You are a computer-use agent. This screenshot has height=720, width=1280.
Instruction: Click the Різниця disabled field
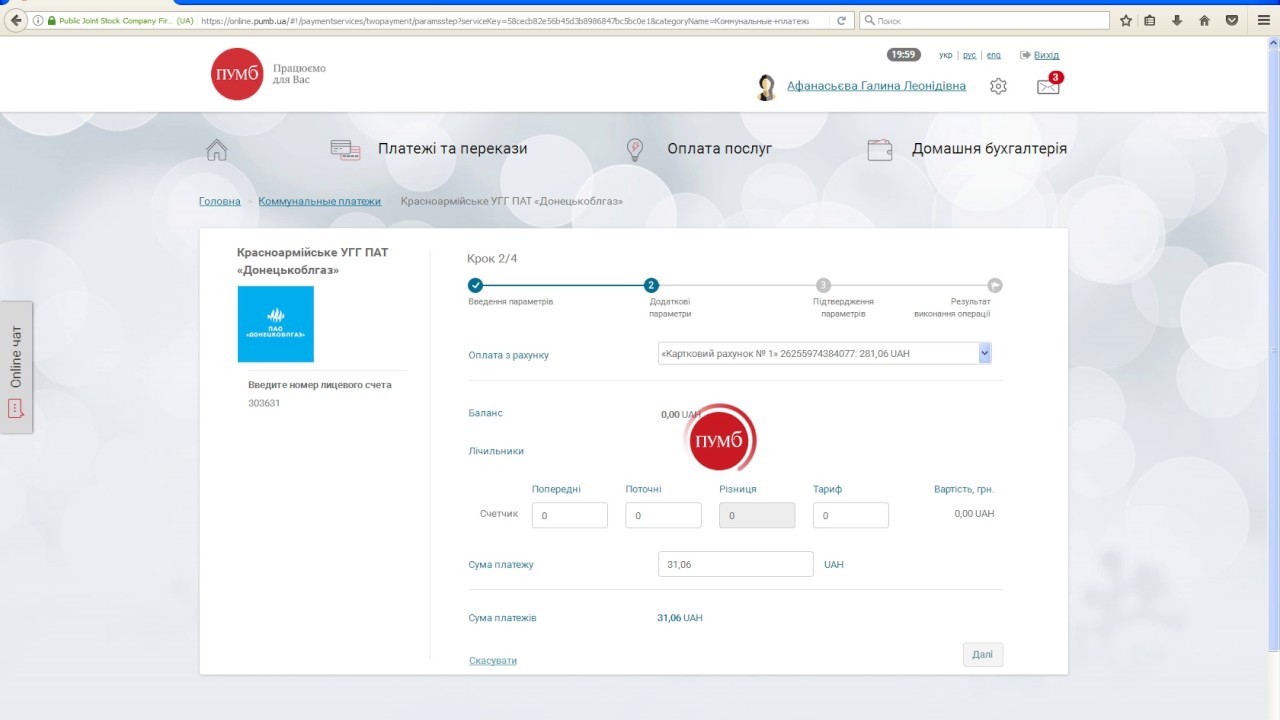757,516
